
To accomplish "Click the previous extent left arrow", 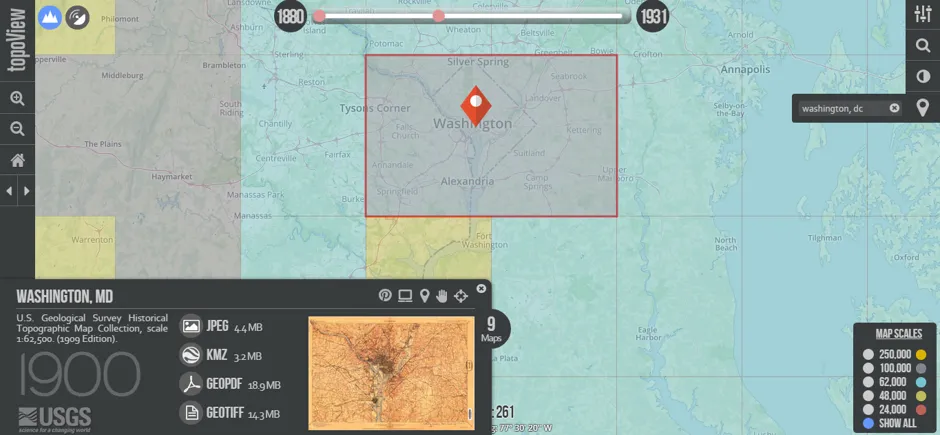I will pos(8,191).
